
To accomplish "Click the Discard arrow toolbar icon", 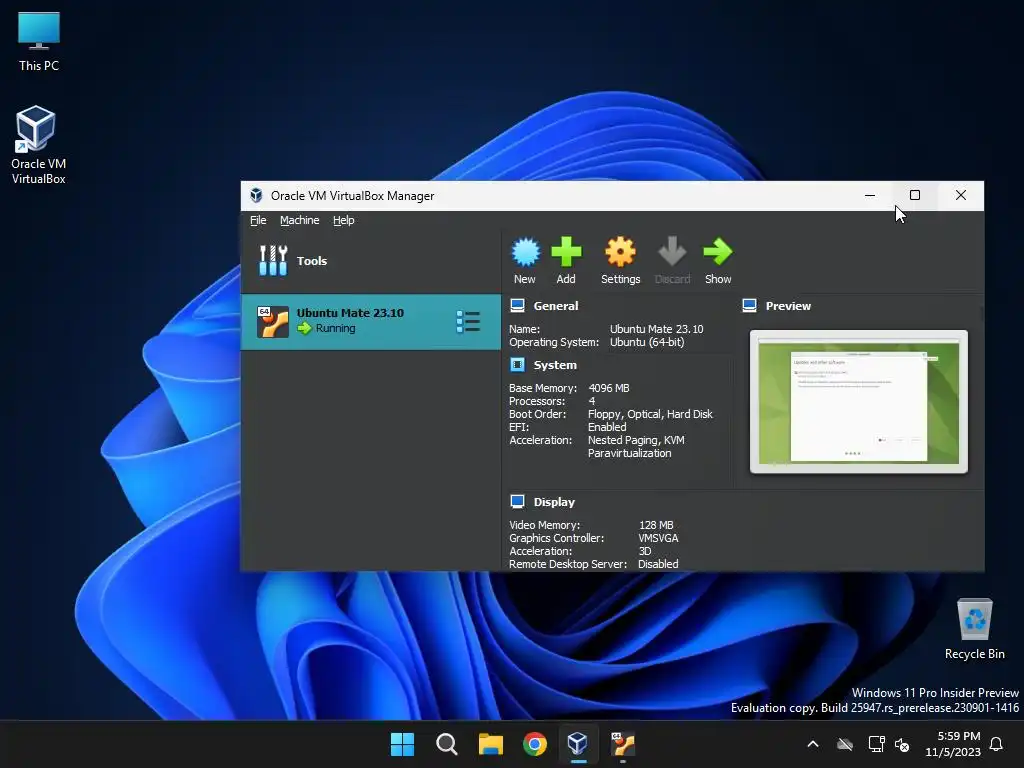I will click(672, 252).
